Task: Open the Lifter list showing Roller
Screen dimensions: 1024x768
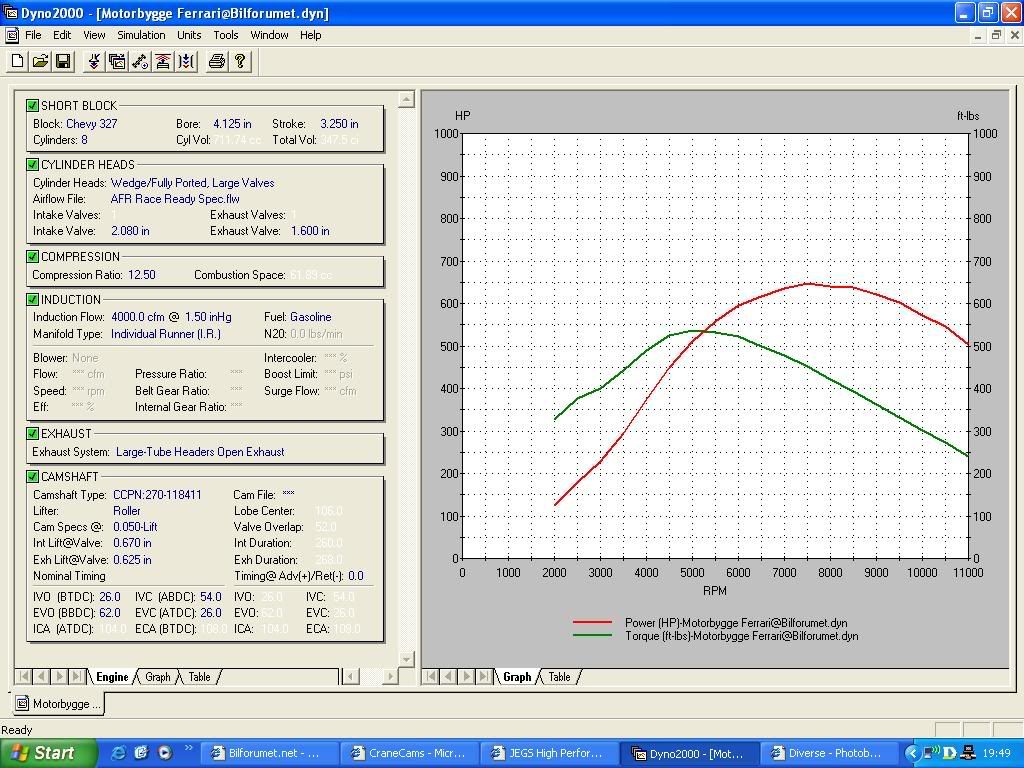Action: (127, 511)
